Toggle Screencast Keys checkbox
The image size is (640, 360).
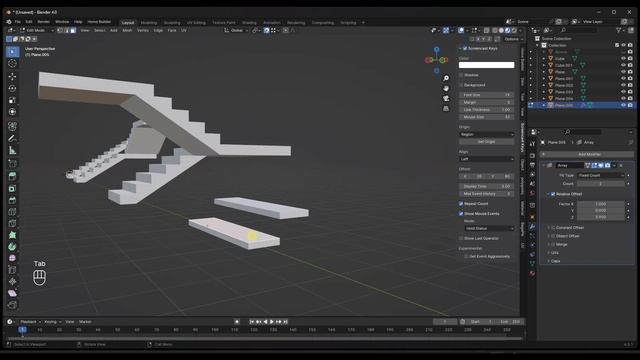[x=465, y=48]
